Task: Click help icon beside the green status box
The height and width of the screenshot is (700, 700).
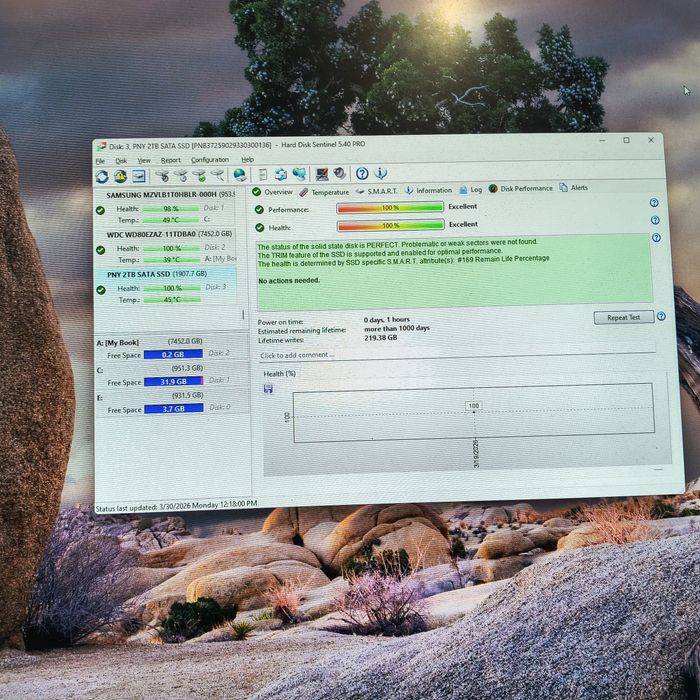Action: point(656,238)
